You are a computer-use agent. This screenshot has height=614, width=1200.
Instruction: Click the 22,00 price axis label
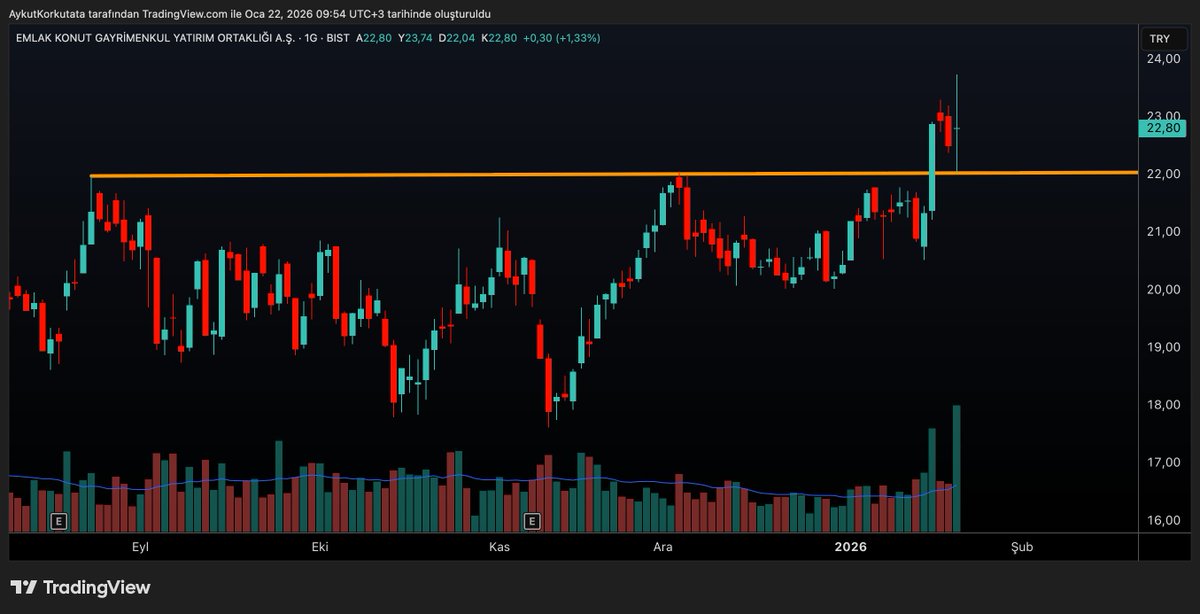1162,174
